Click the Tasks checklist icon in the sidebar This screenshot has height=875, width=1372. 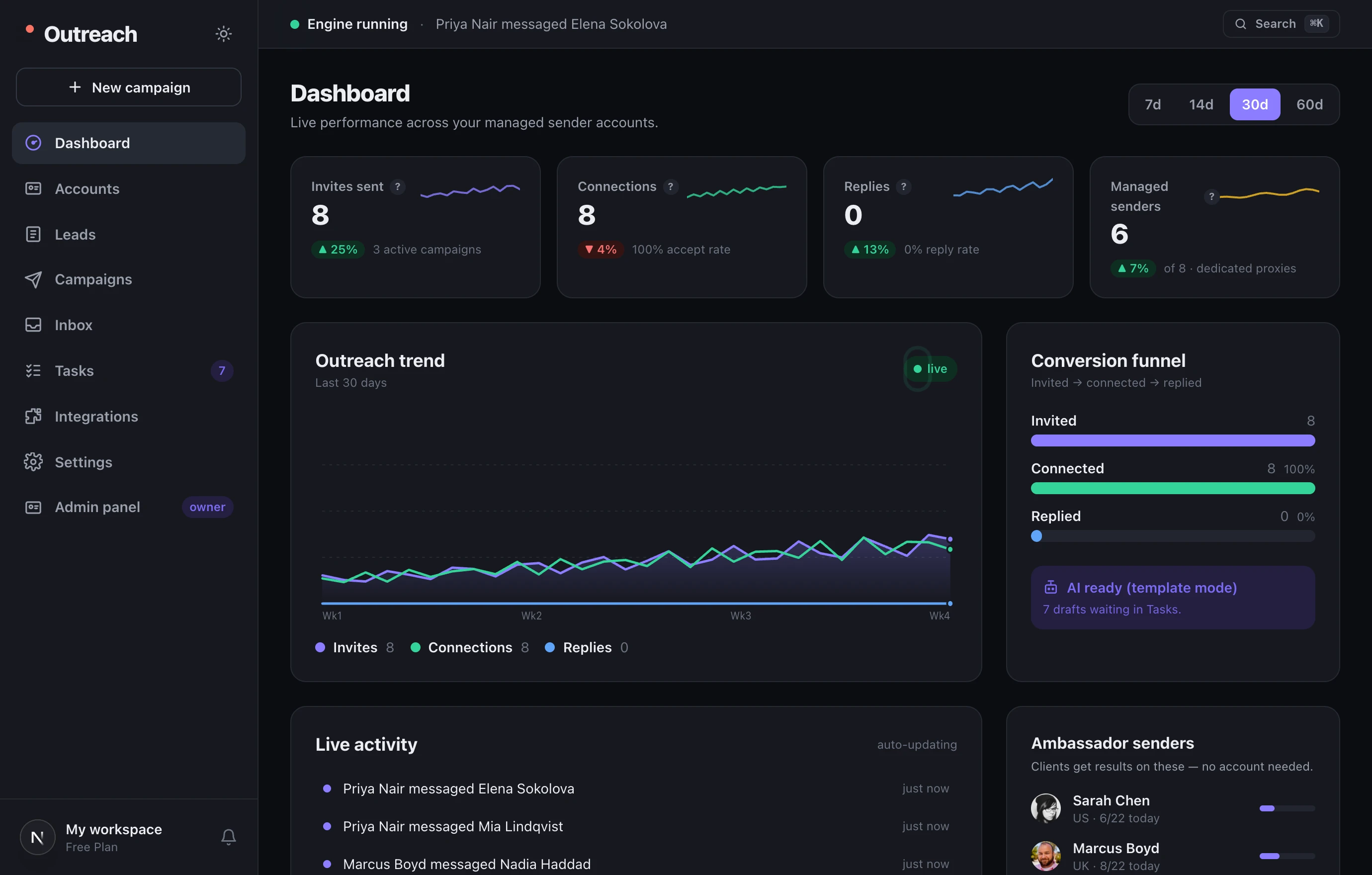pyautogui.click(x=33, y=371)
